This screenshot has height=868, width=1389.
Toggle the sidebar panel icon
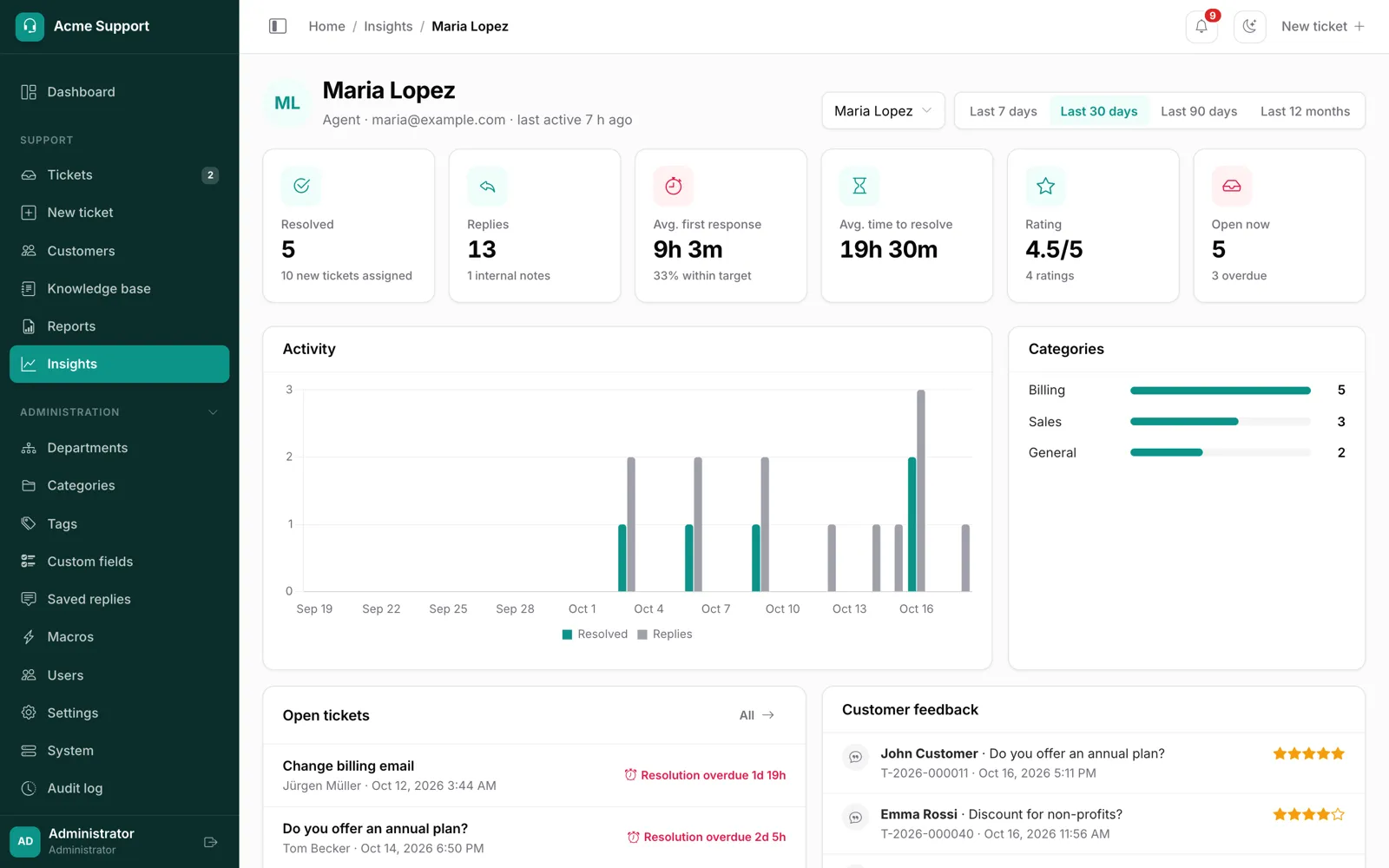click(278, 26)
